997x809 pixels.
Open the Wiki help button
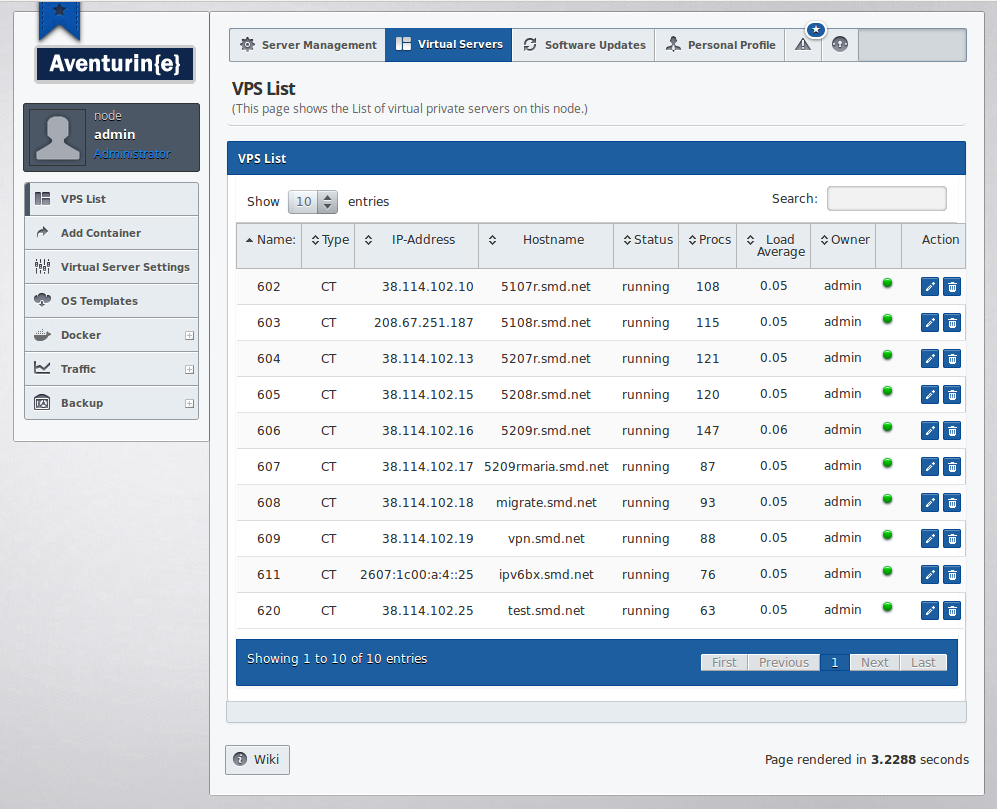pyautogui.click(x=258, y=759)
